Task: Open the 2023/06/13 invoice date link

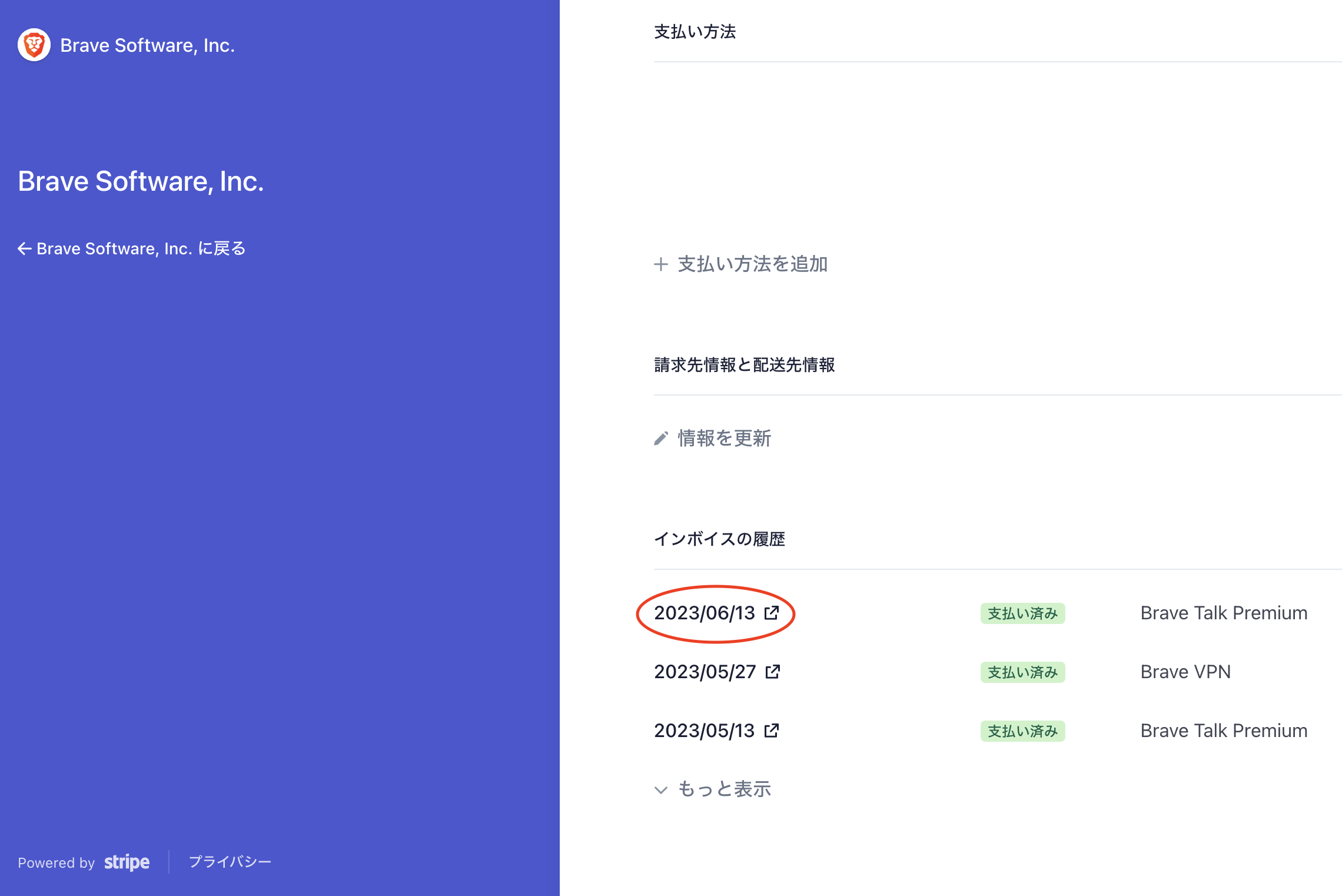Action: [704, 613]
